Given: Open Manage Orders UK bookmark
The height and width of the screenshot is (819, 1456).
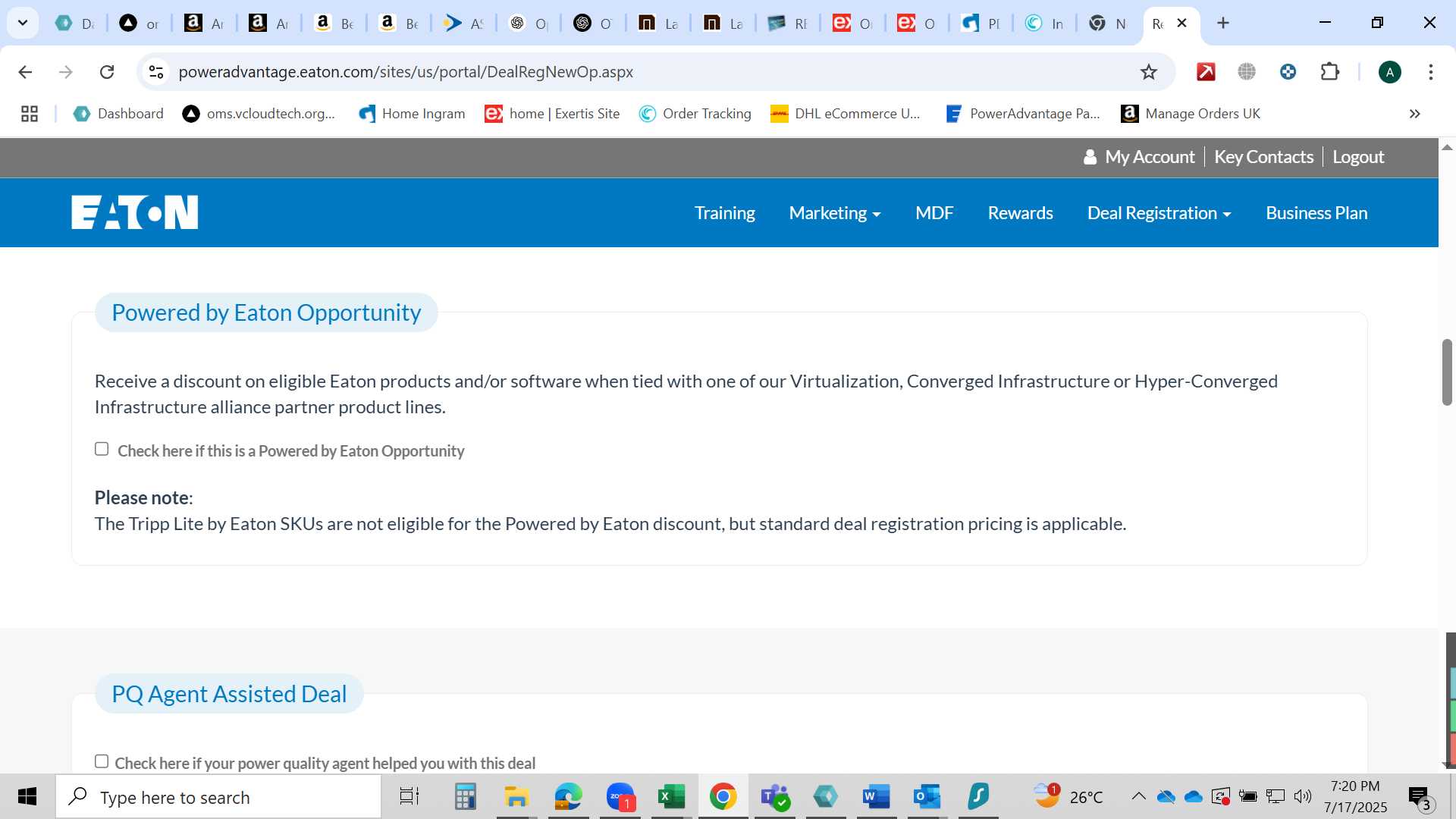Looking at the screenshot, I should pos(1191,114).
